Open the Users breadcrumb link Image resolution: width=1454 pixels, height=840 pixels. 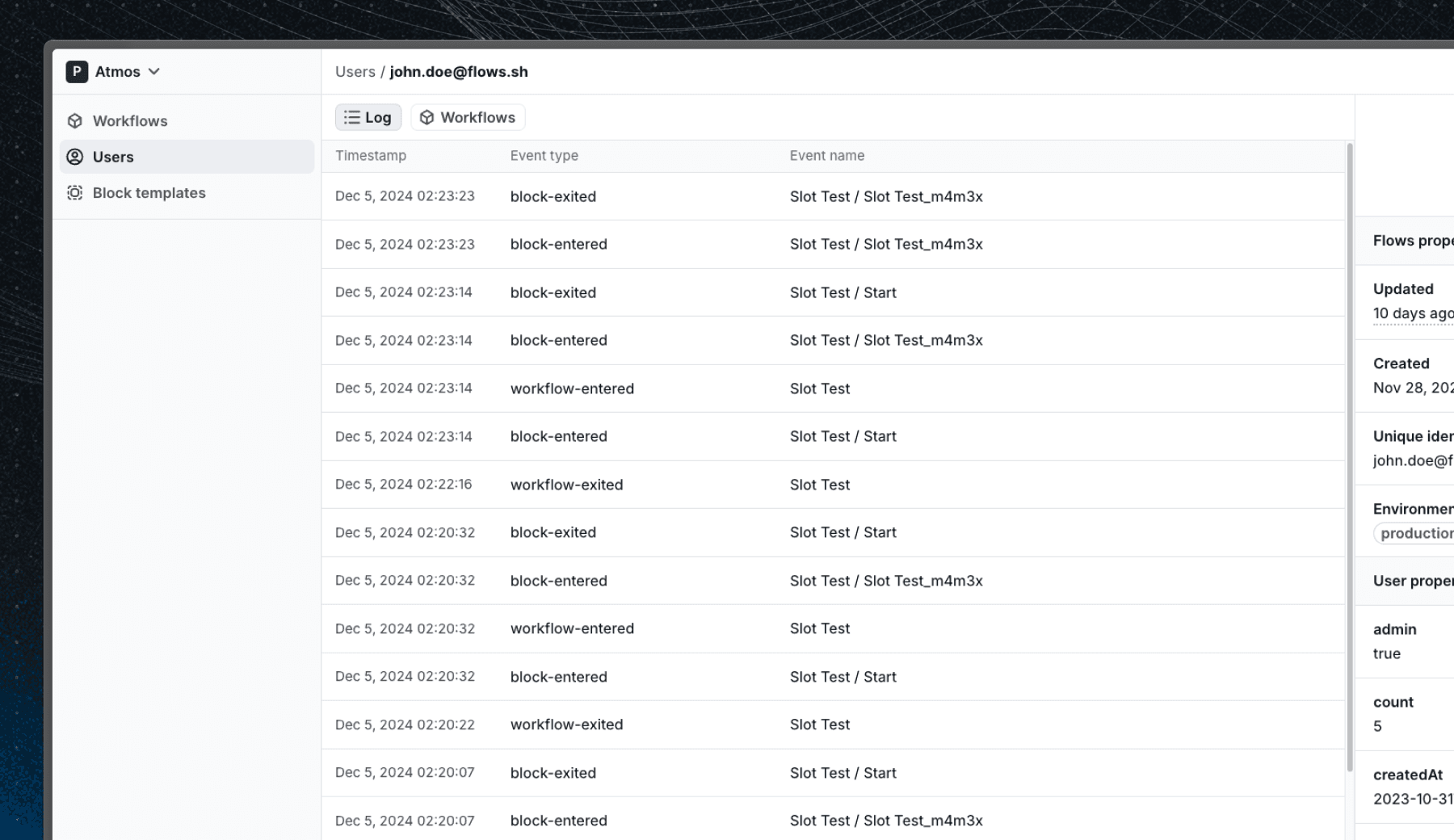point(355,72)
